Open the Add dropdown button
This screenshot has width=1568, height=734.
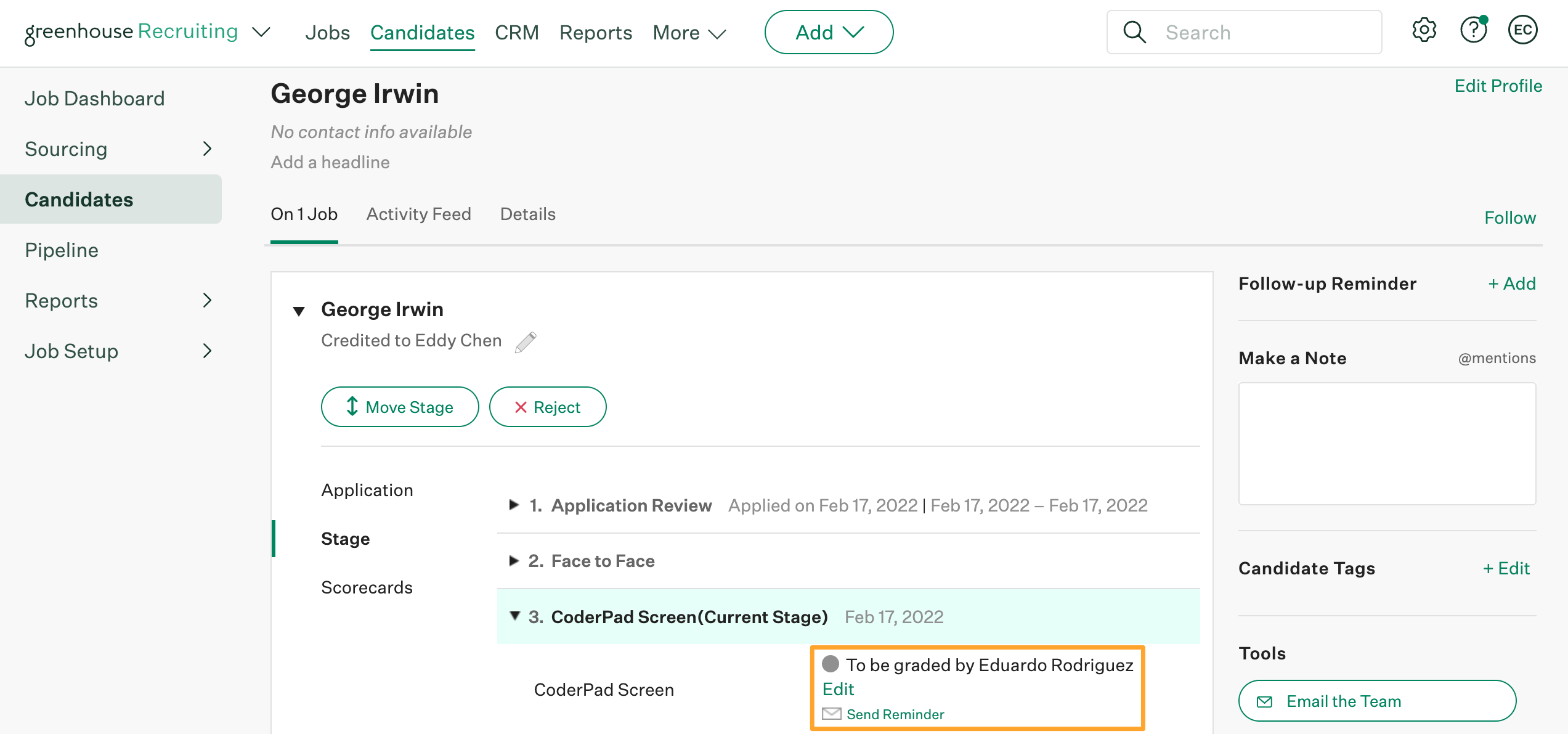point(829,32)
